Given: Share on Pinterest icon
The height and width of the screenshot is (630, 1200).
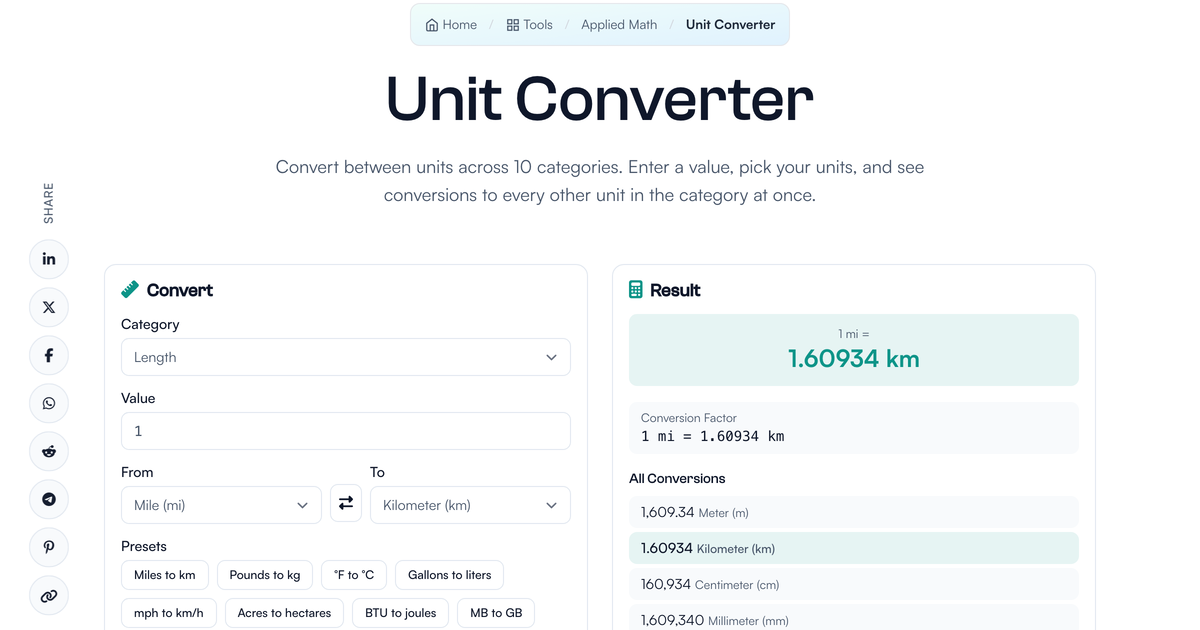Looking at the screenshot, I should tap(49, 547).
